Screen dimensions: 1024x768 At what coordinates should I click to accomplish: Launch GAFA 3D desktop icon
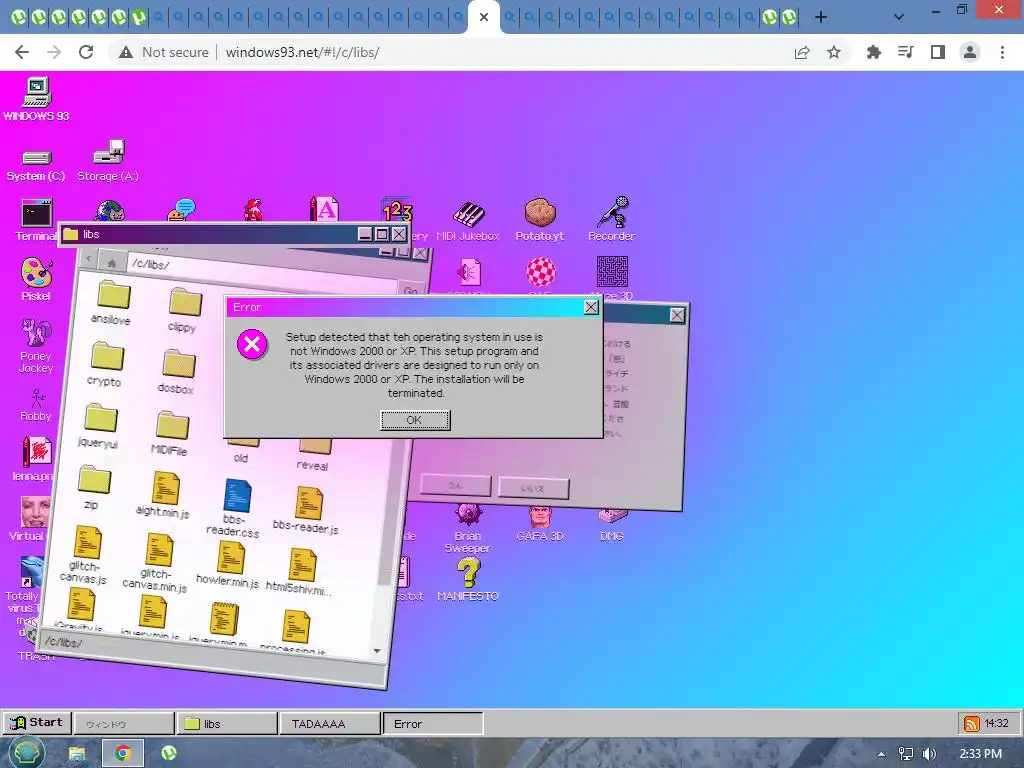(539, 525)
